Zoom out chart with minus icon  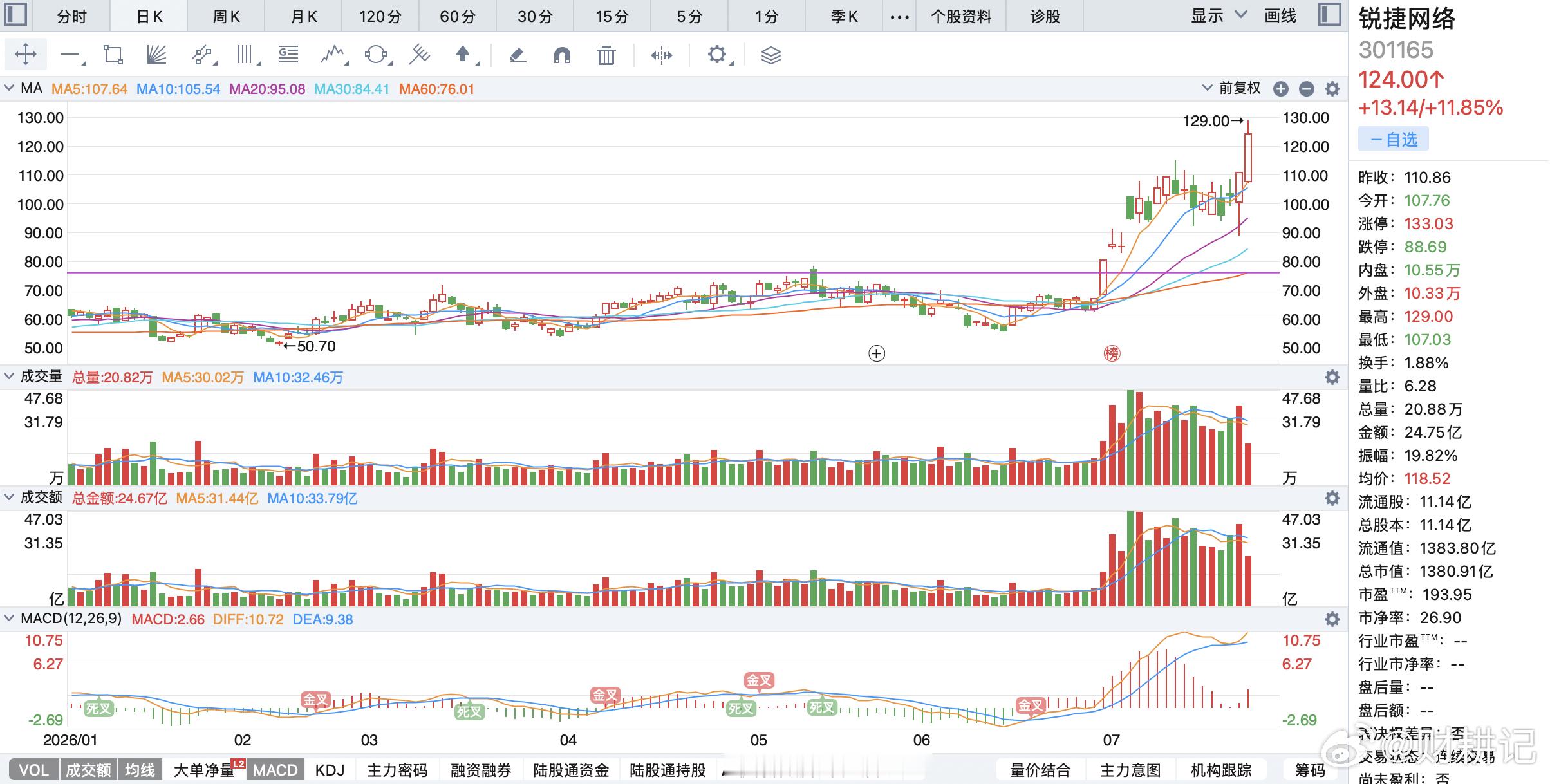(x=1306, y=89)
